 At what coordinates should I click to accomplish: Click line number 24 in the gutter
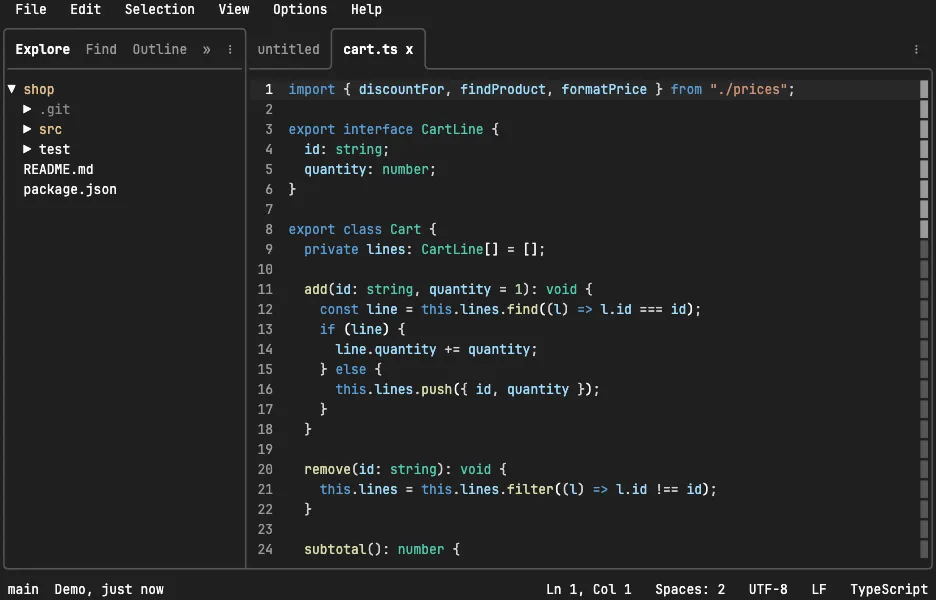pyautogui.click(x=265, y=549)
